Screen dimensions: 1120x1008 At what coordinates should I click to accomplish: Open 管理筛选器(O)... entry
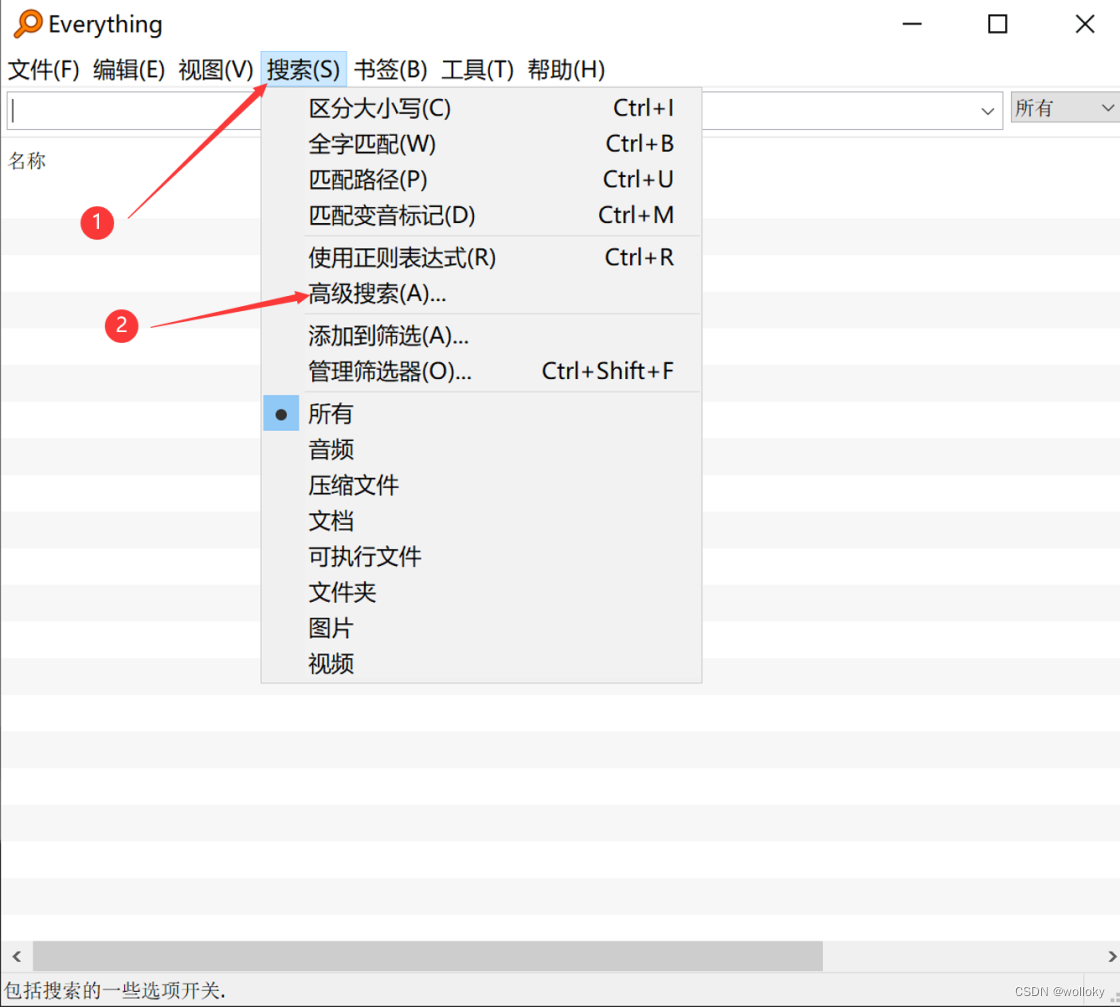point(481,371)
